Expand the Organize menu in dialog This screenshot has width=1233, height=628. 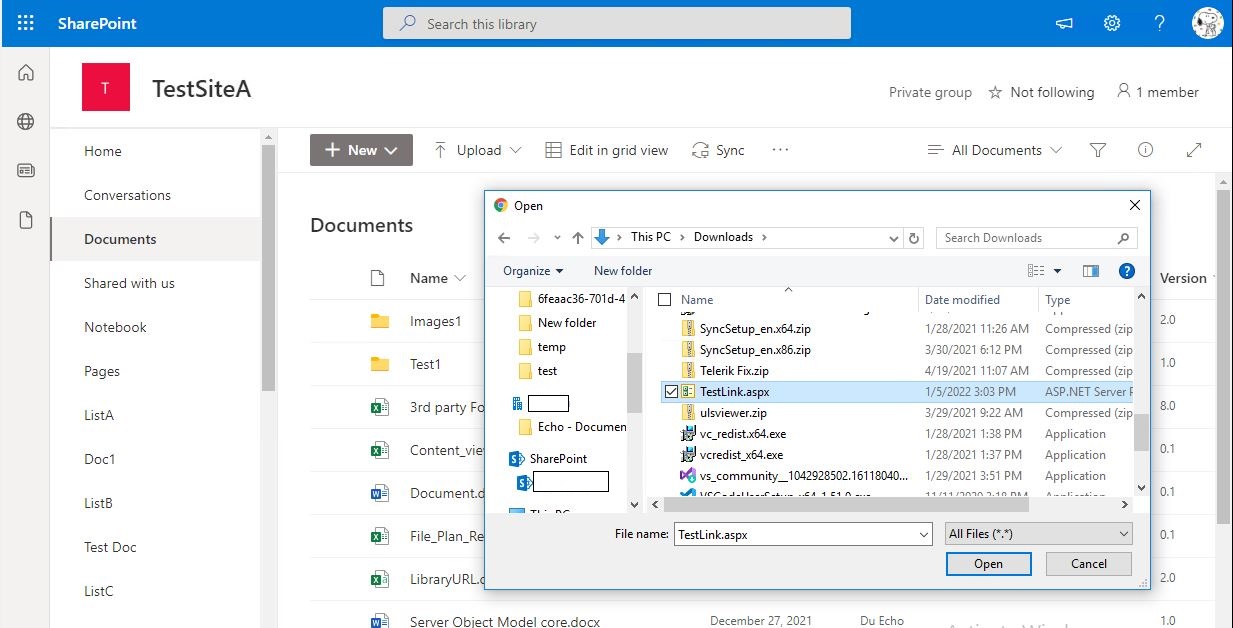coord(533,271)
